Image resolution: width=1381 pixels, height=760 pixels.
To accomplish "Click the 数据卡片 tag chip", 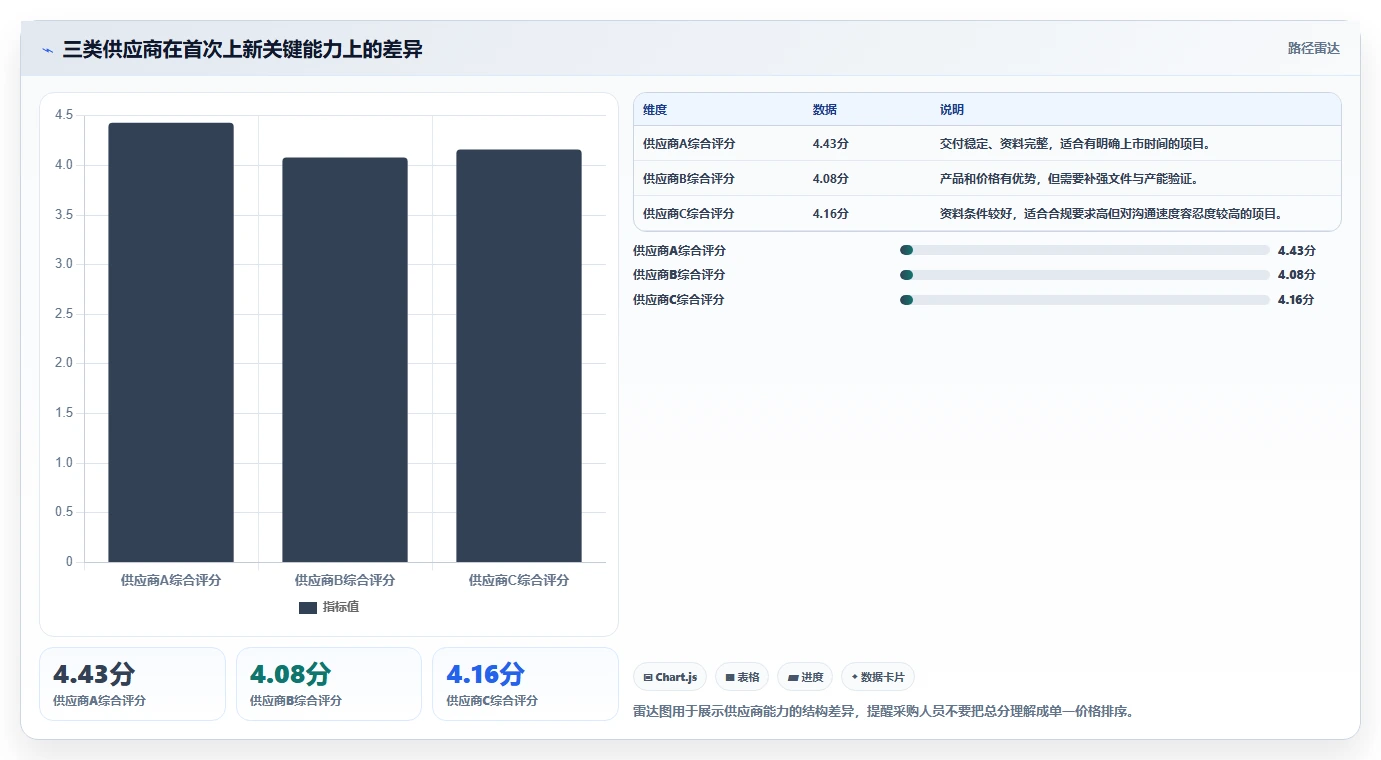I will 878,677.
